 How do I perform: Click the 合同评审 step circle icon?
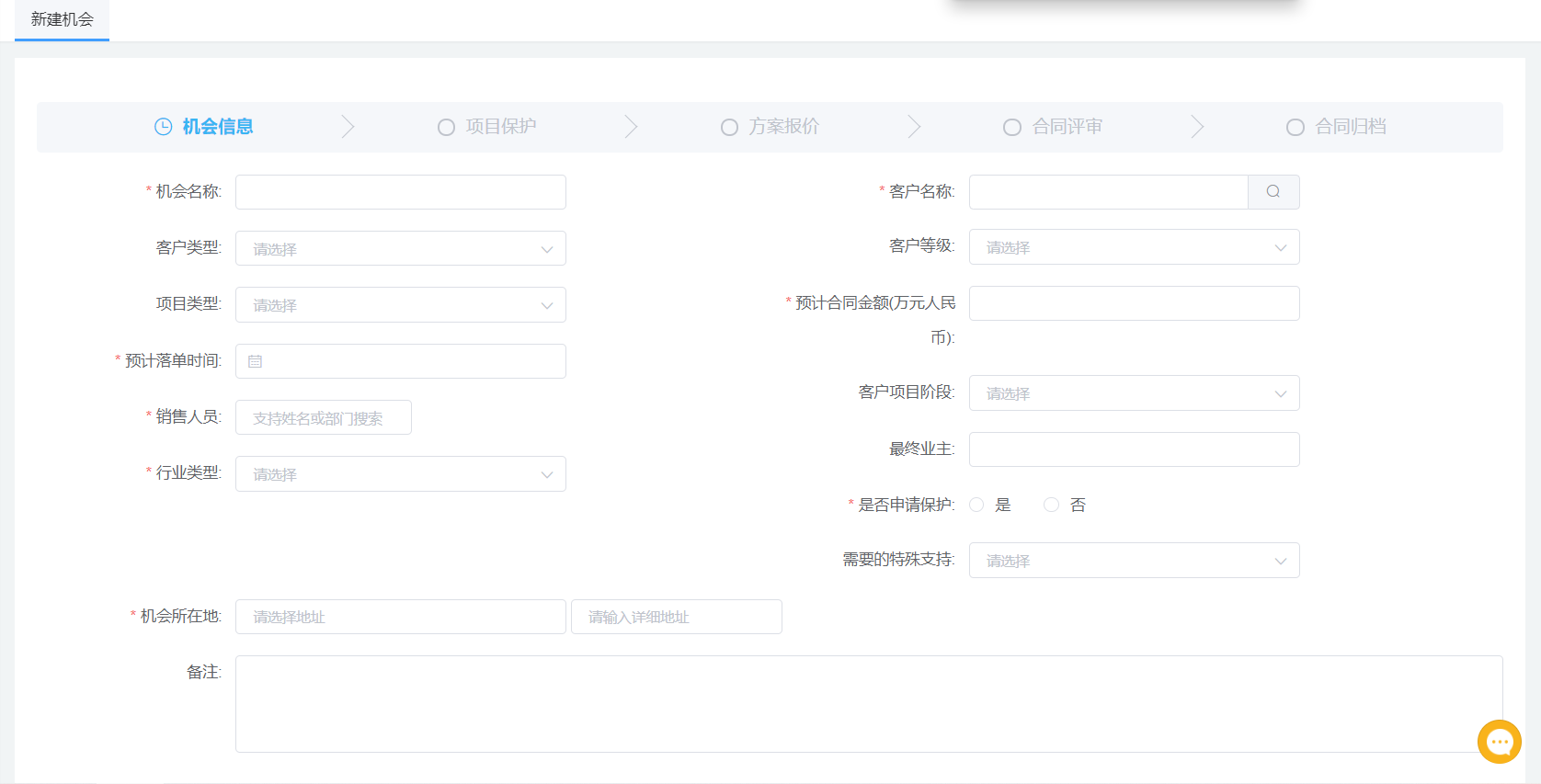point(1011,128)
